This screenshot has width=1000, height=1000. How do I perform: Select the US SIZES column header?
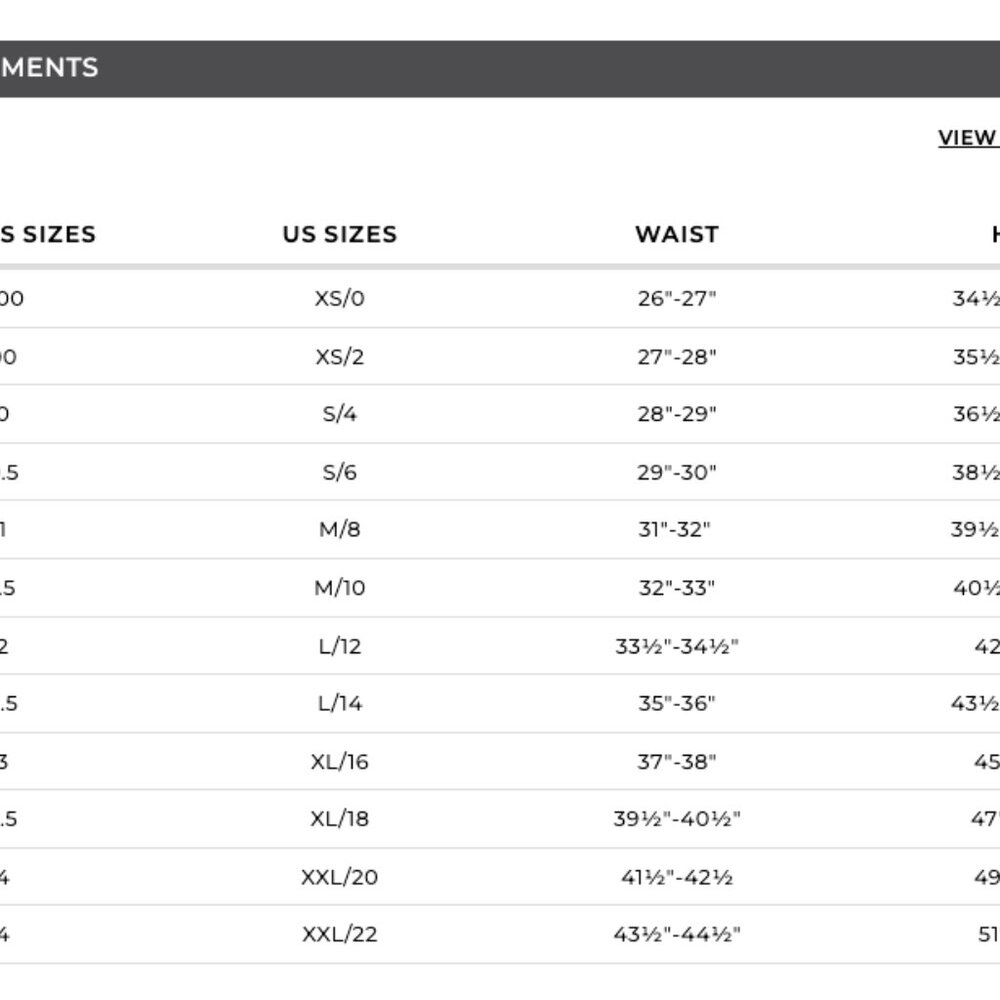tap(340, 235)
